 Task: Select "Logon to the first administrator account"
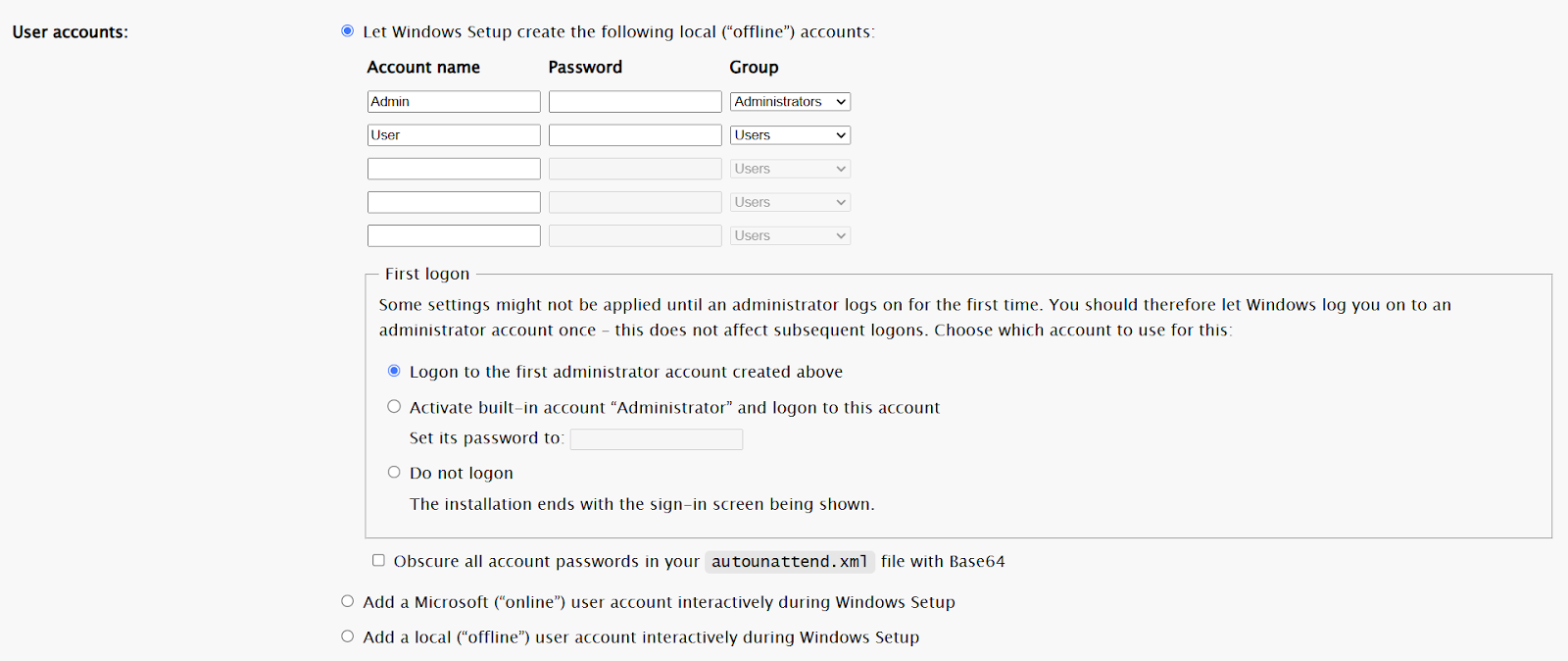point(393,371)
